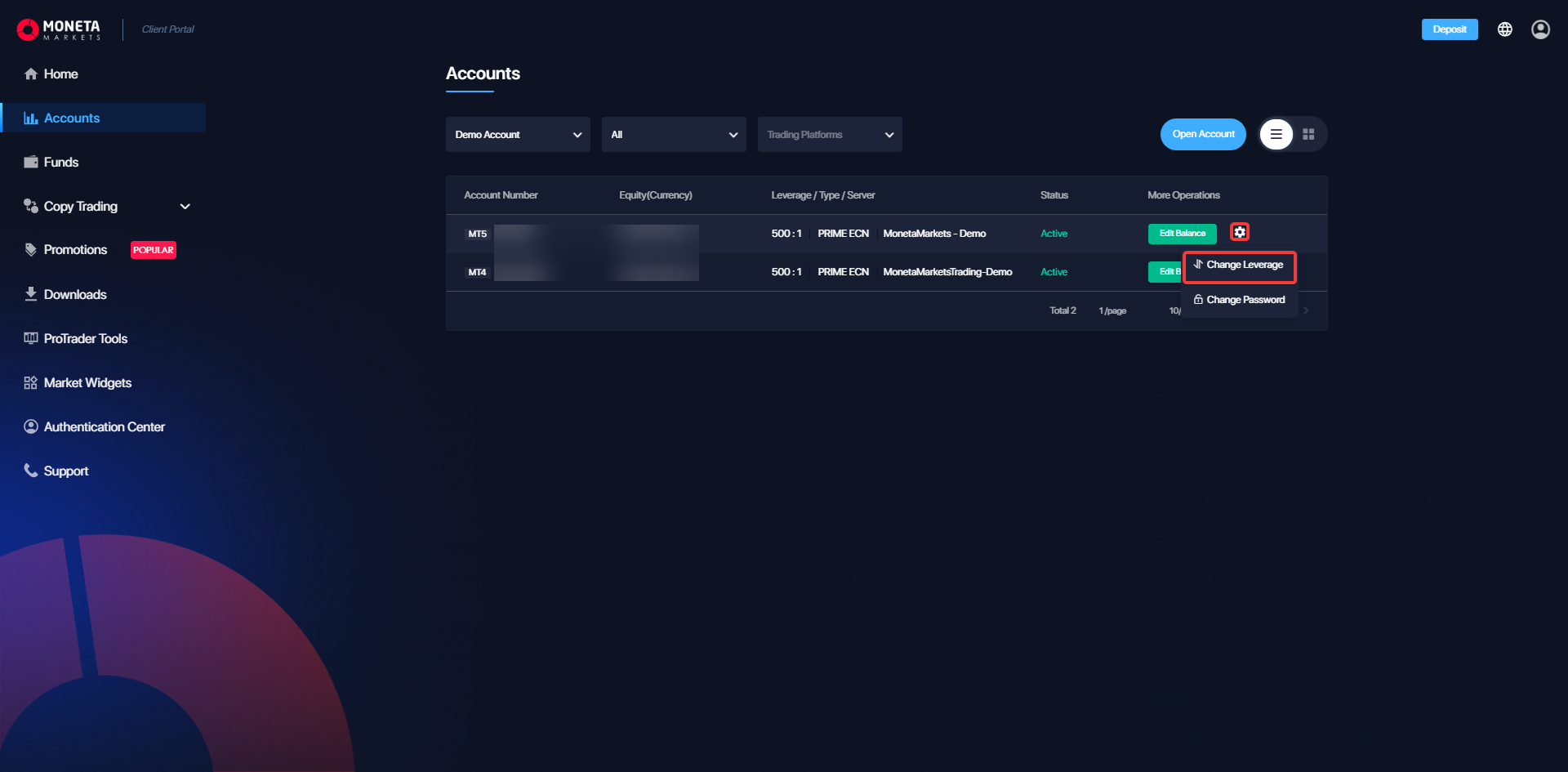This screenshot has height=772, width=1568.
Task: Select Change Leverage from the menu
Action: point(1240,266)
